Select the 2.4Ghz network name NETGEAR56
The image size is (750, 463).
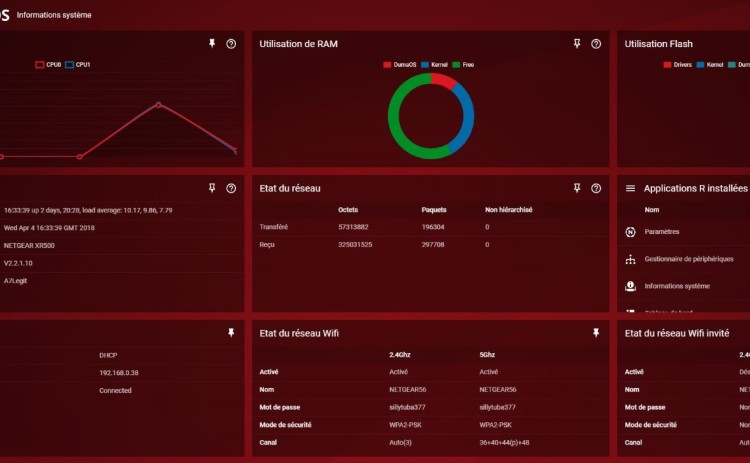pyautogui.click(x=408, y=389)
